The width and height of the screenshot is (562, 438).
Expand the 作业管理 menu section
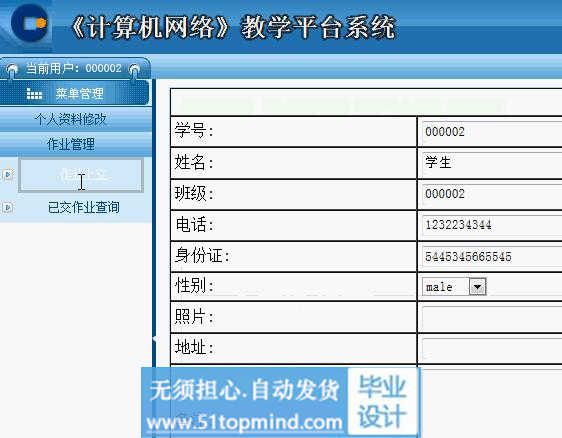(71, 144)
